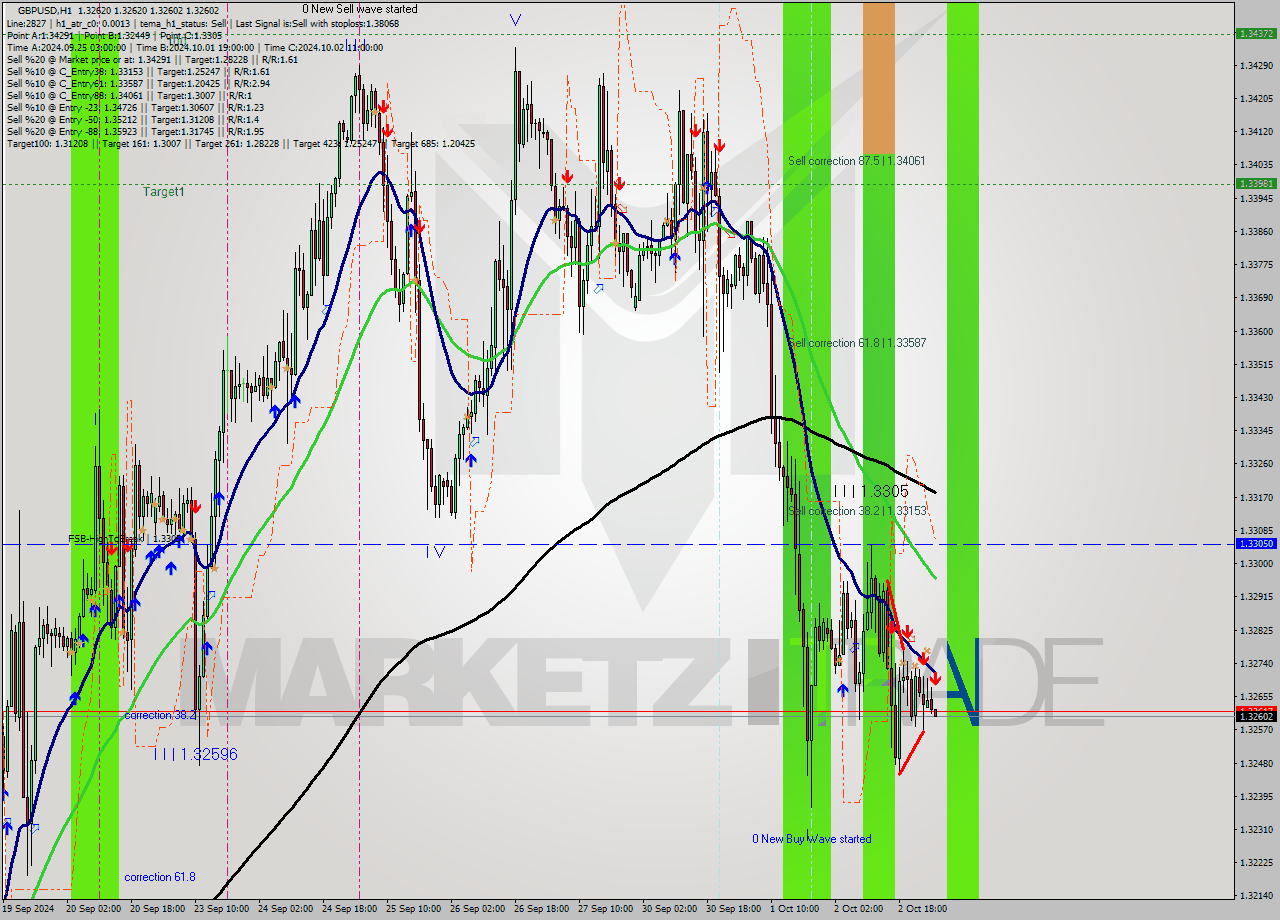Image resolution: width=1280 pixels, height=920 pixels.
Task: Select the orange rectangle zone at chart top
Action: [879, 77]
